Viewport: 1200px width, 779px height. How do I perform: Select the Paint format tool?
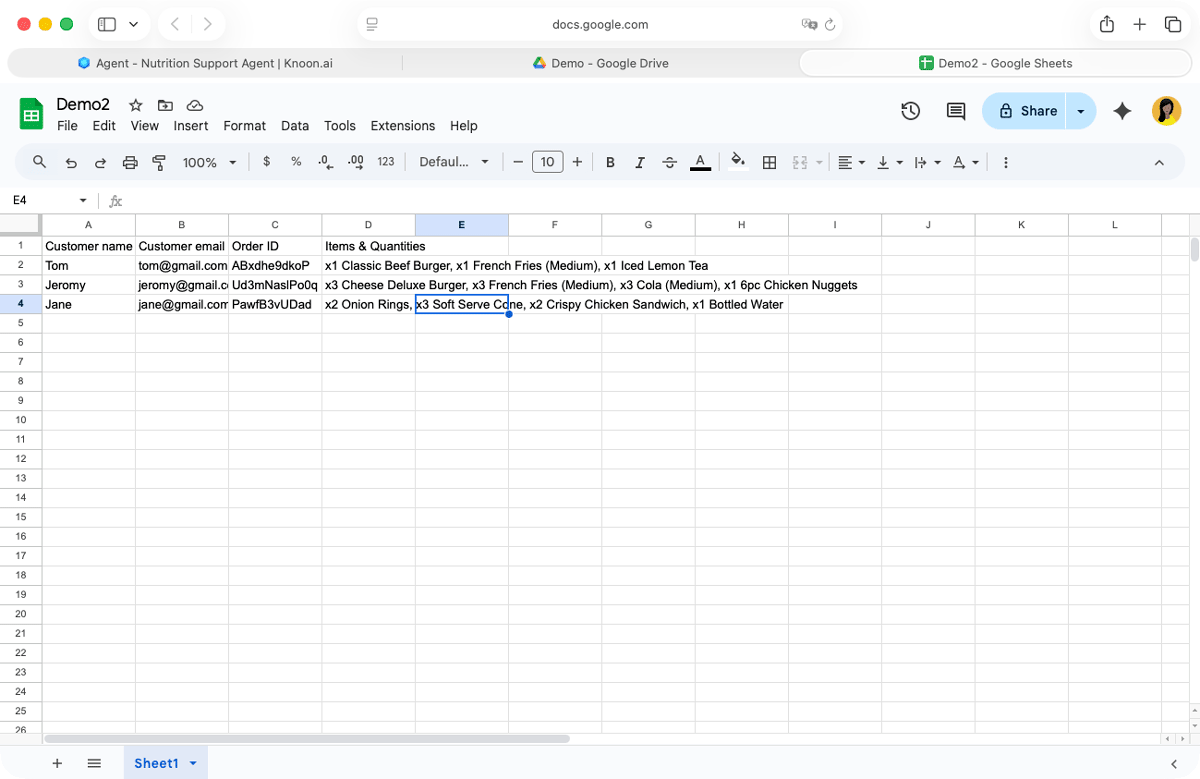point(158,161)
